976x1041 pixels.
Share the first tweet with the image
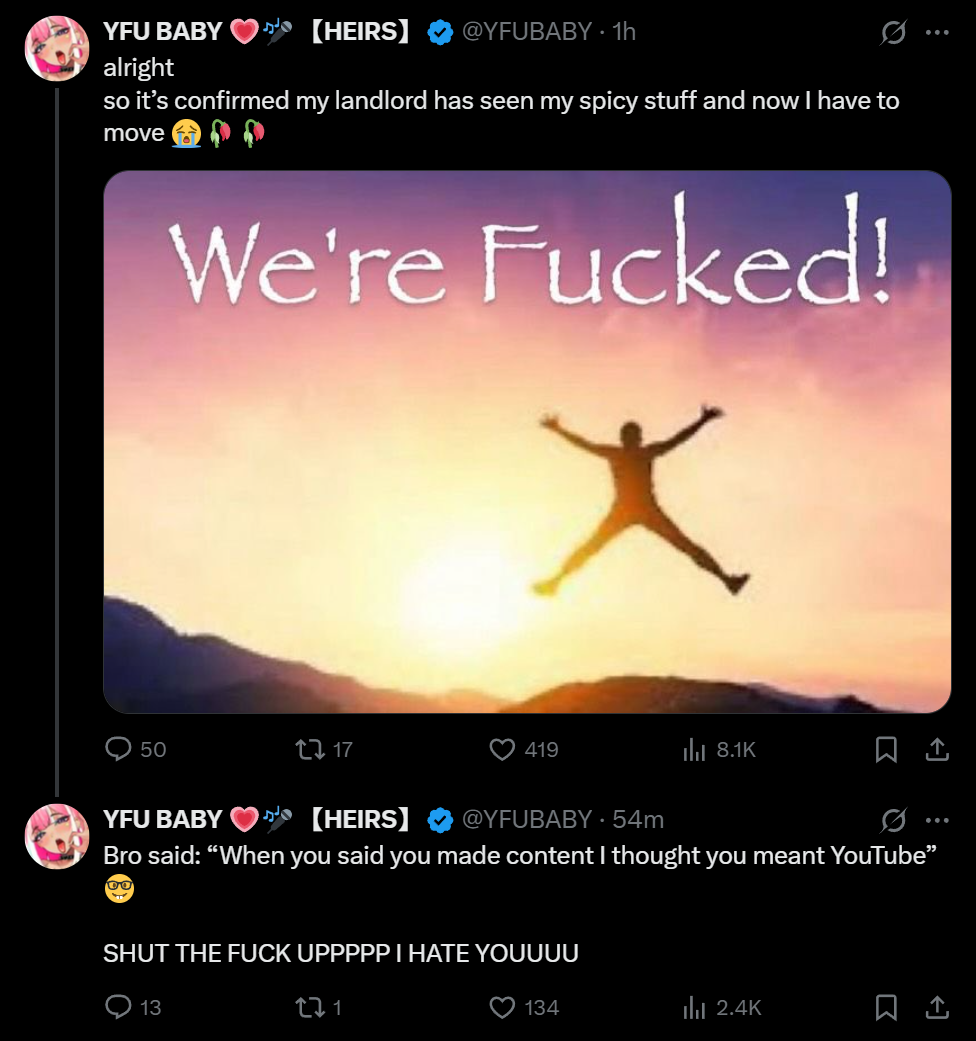[936, 749]
